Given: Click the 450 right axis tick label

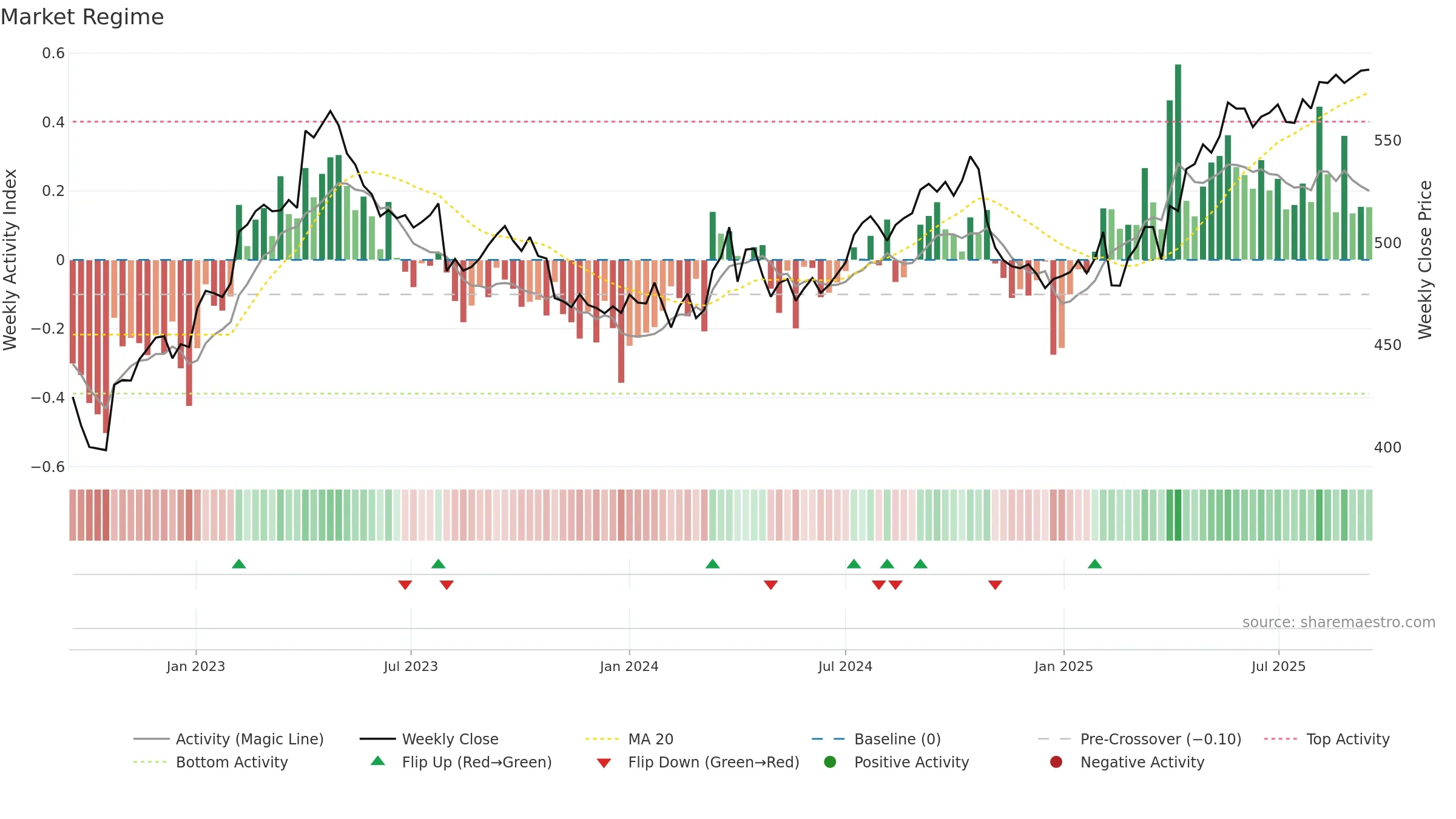Looking at the screenshot, I should pos(1388,345).
